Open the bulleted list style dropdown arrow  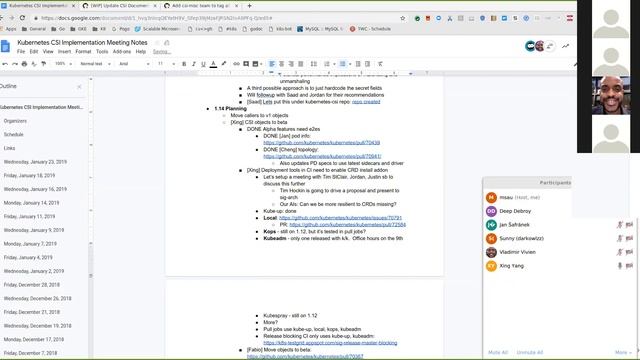tap(350, 64)
